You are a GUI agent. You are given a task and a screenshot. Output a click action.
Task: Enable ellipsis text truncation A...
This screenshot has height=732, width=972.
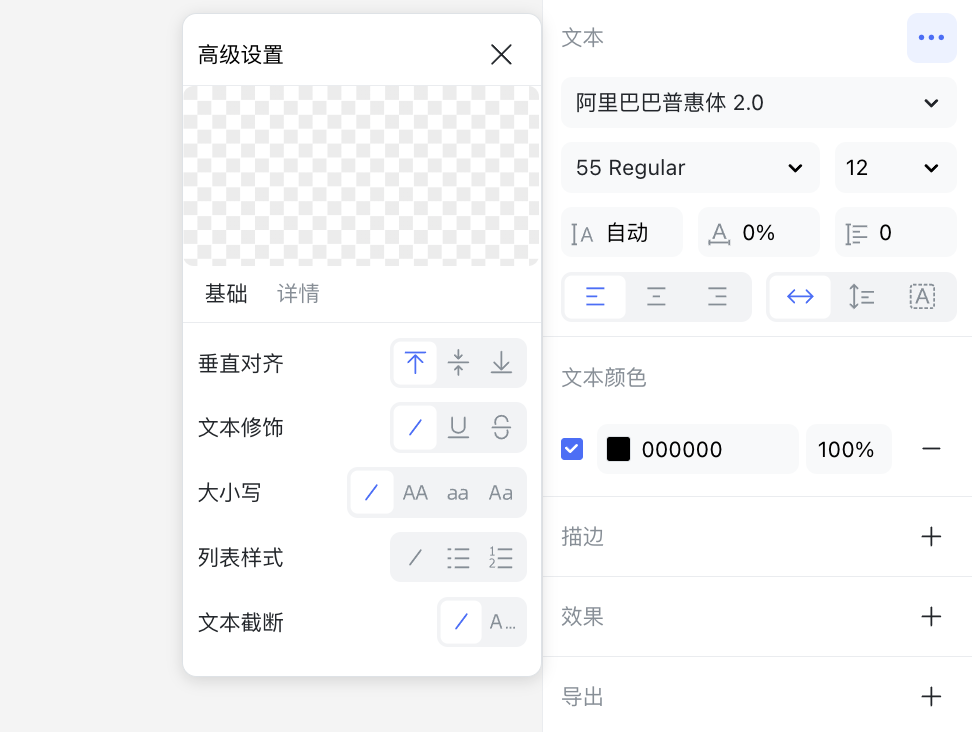click(x=503, y=622)
